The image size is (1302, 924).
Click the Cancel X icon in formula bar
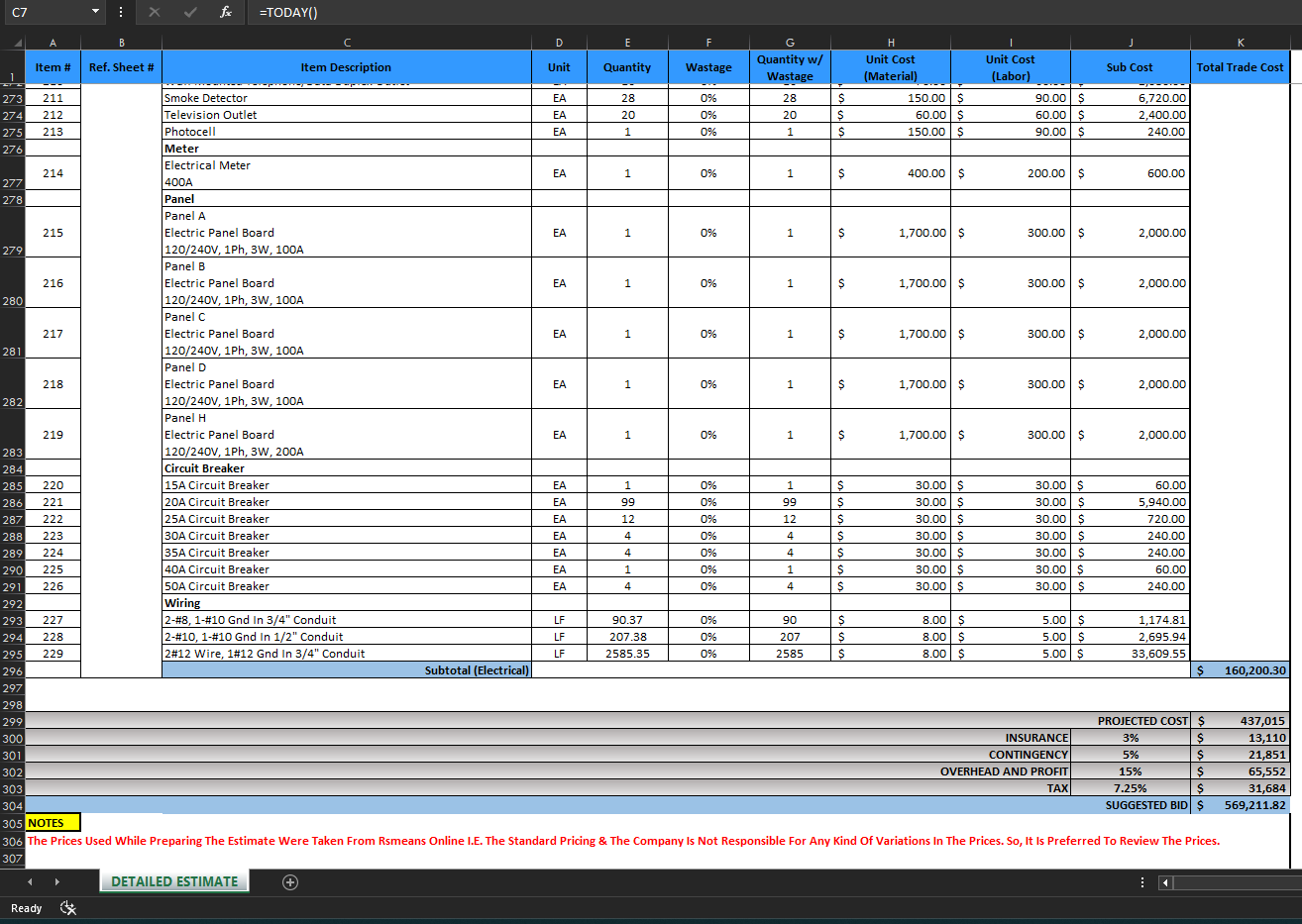tap(155, 12)
